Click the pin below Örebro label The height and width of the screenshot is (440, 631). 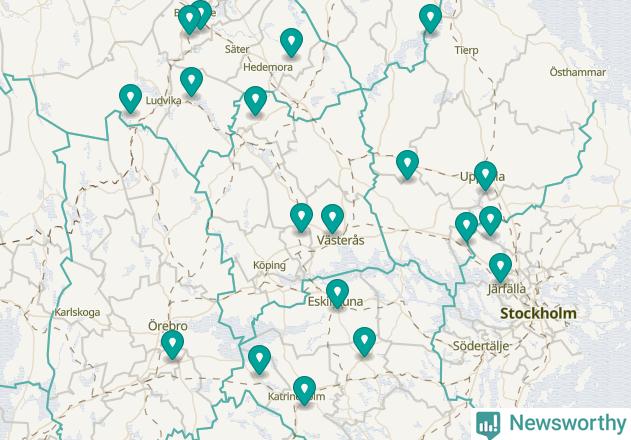tap(172, 345)
